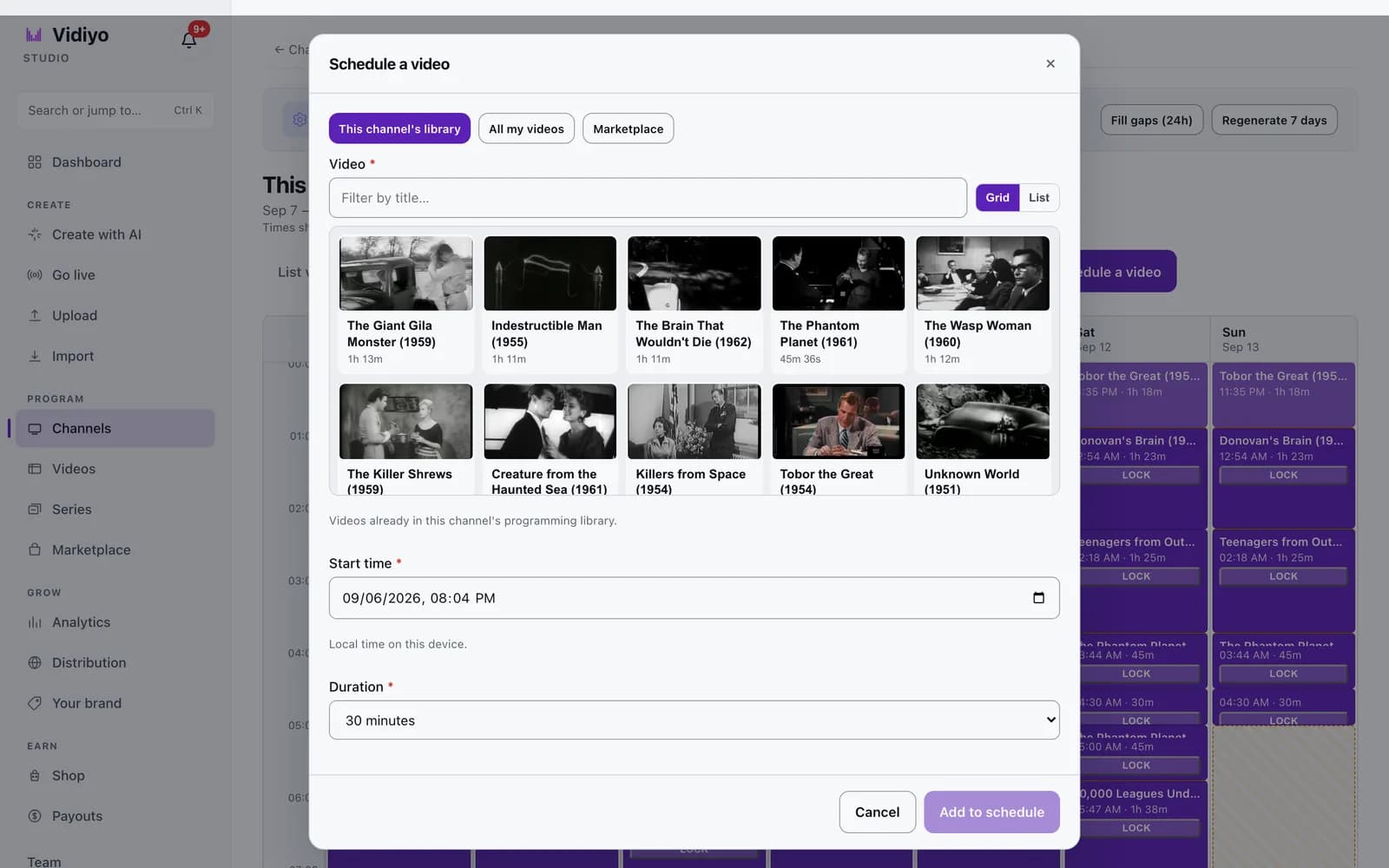Screen dimensions: 1389x868
Task: Click the Channels monitor icon
Action: (x=35, y=429)
